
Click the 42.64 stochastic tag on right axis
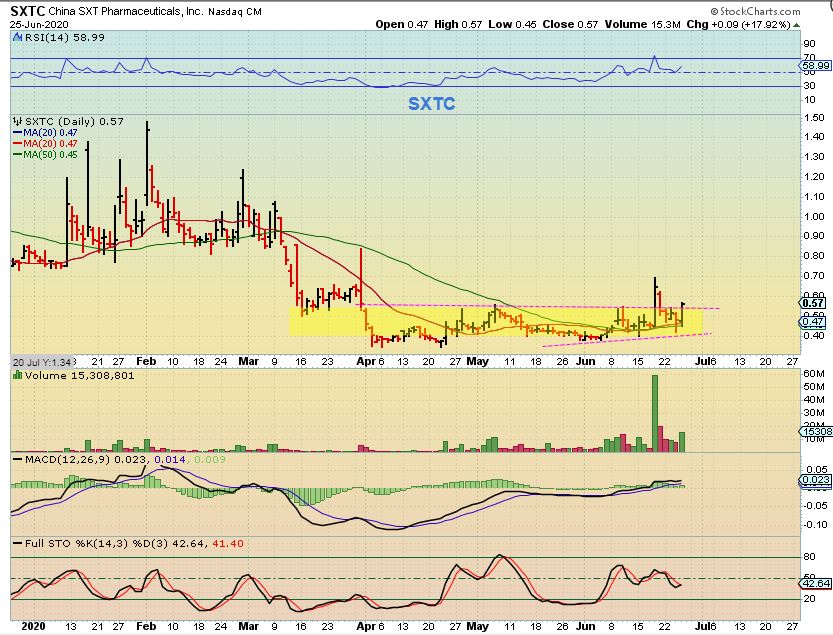(x=815, y=583)
